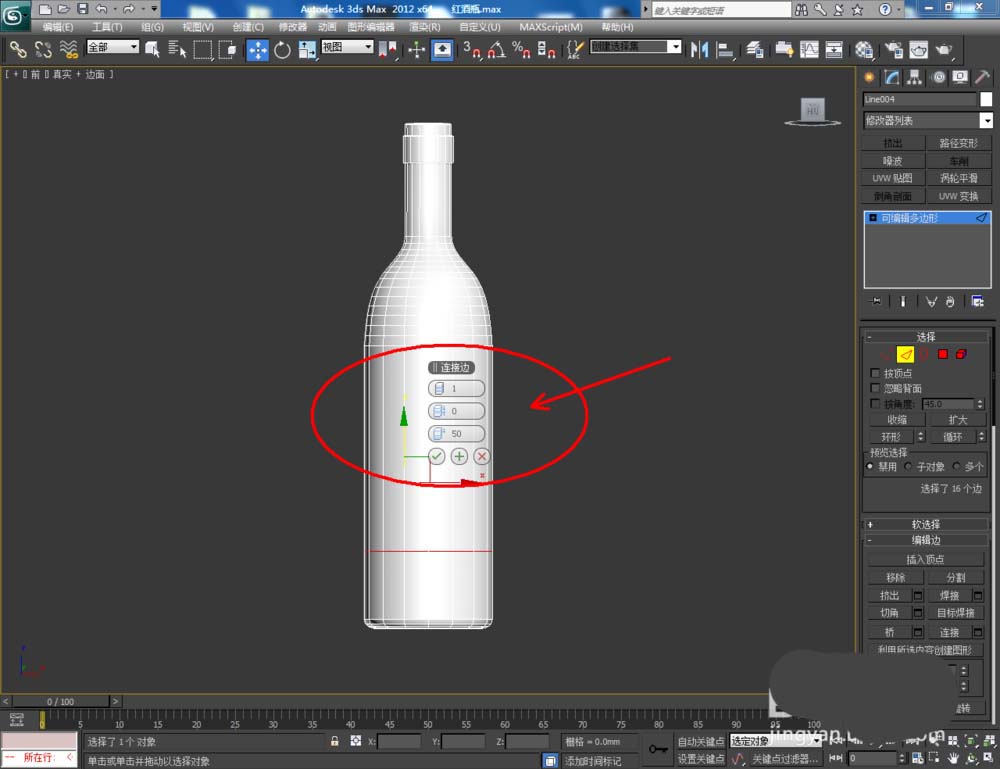Select the Element sub-object level icon

(x=961, y=354)
